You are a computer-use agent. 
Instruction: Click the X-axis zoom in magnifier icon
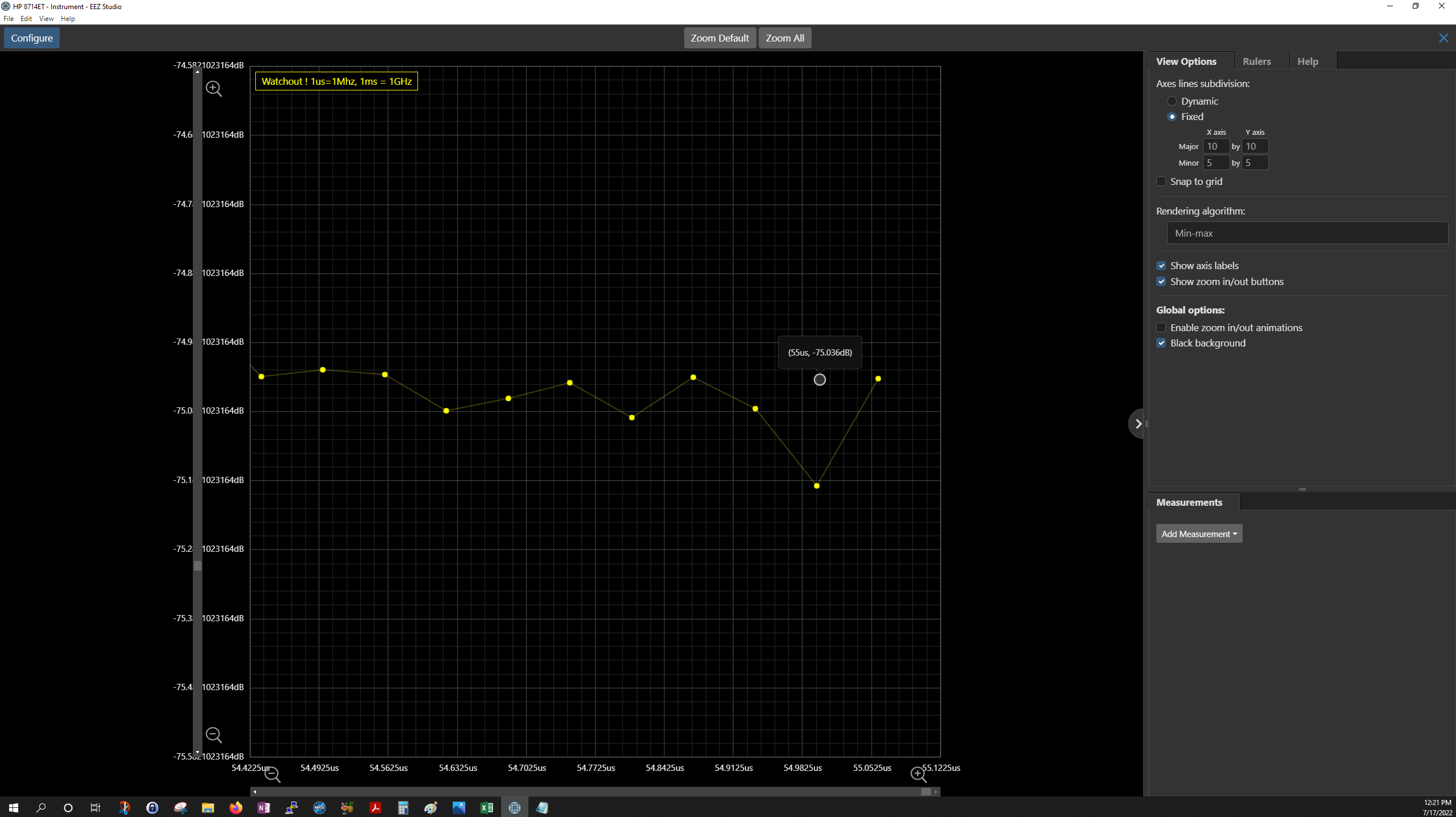(x=918, y=774)
